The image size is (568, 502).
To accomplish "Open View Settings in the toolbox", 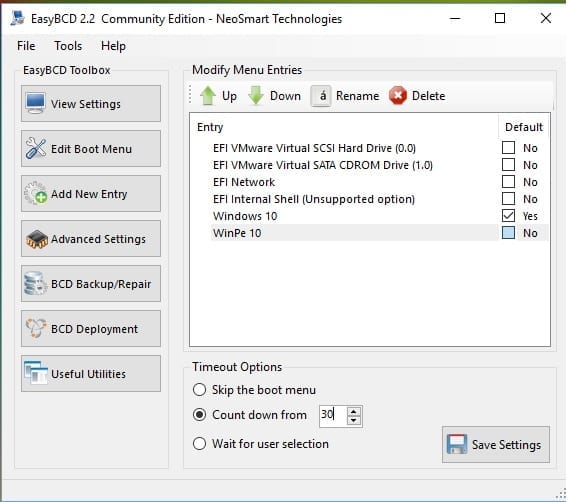I will click(x=91, y=104).
